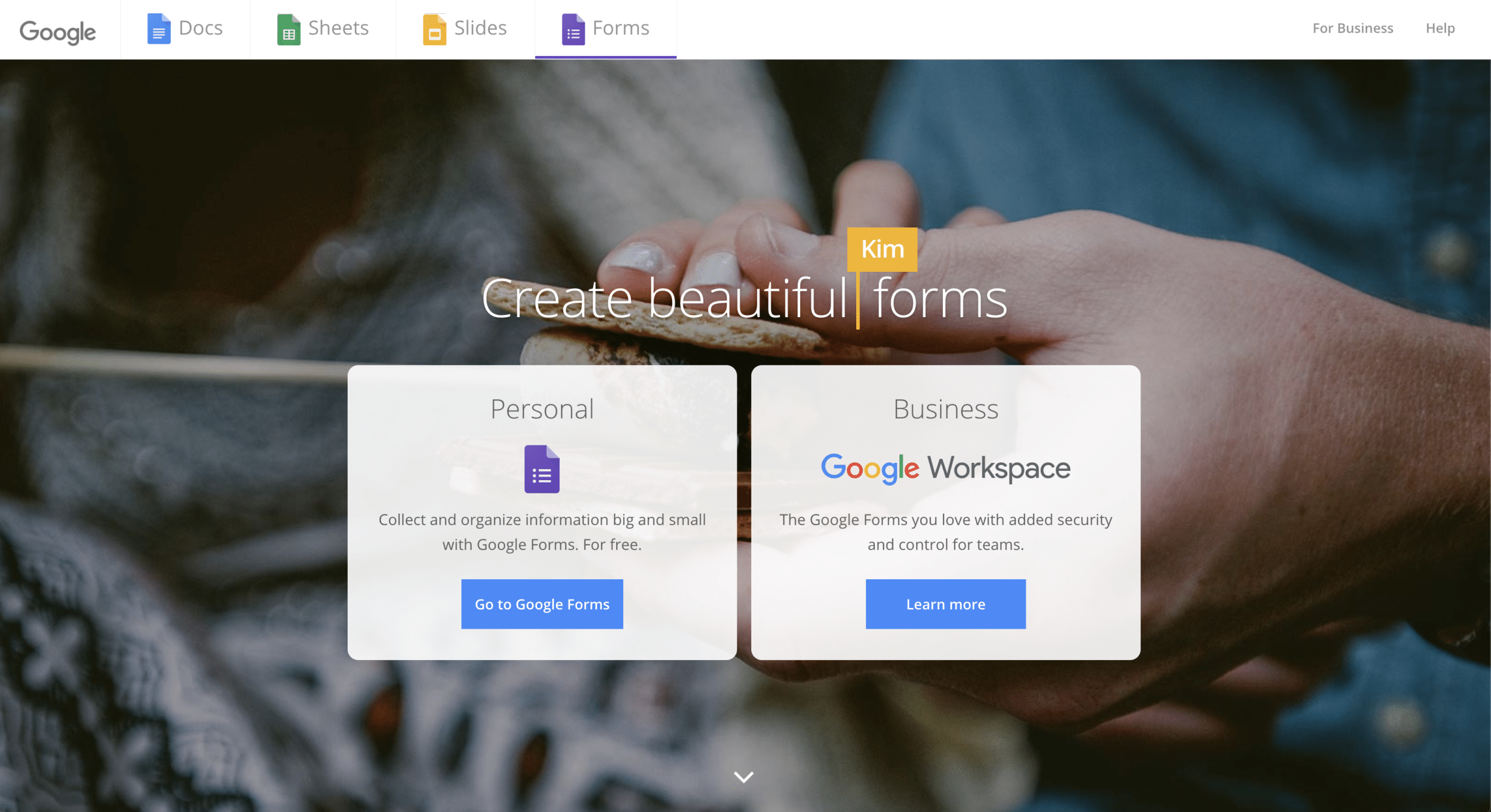The height and width of the screenshot is (812, 1491).
Task: Click the Learn more button
Action: 946,604
